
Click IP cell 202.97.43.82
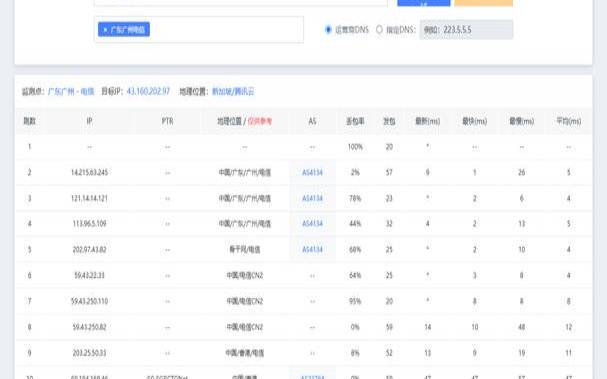tap(89, 250)
